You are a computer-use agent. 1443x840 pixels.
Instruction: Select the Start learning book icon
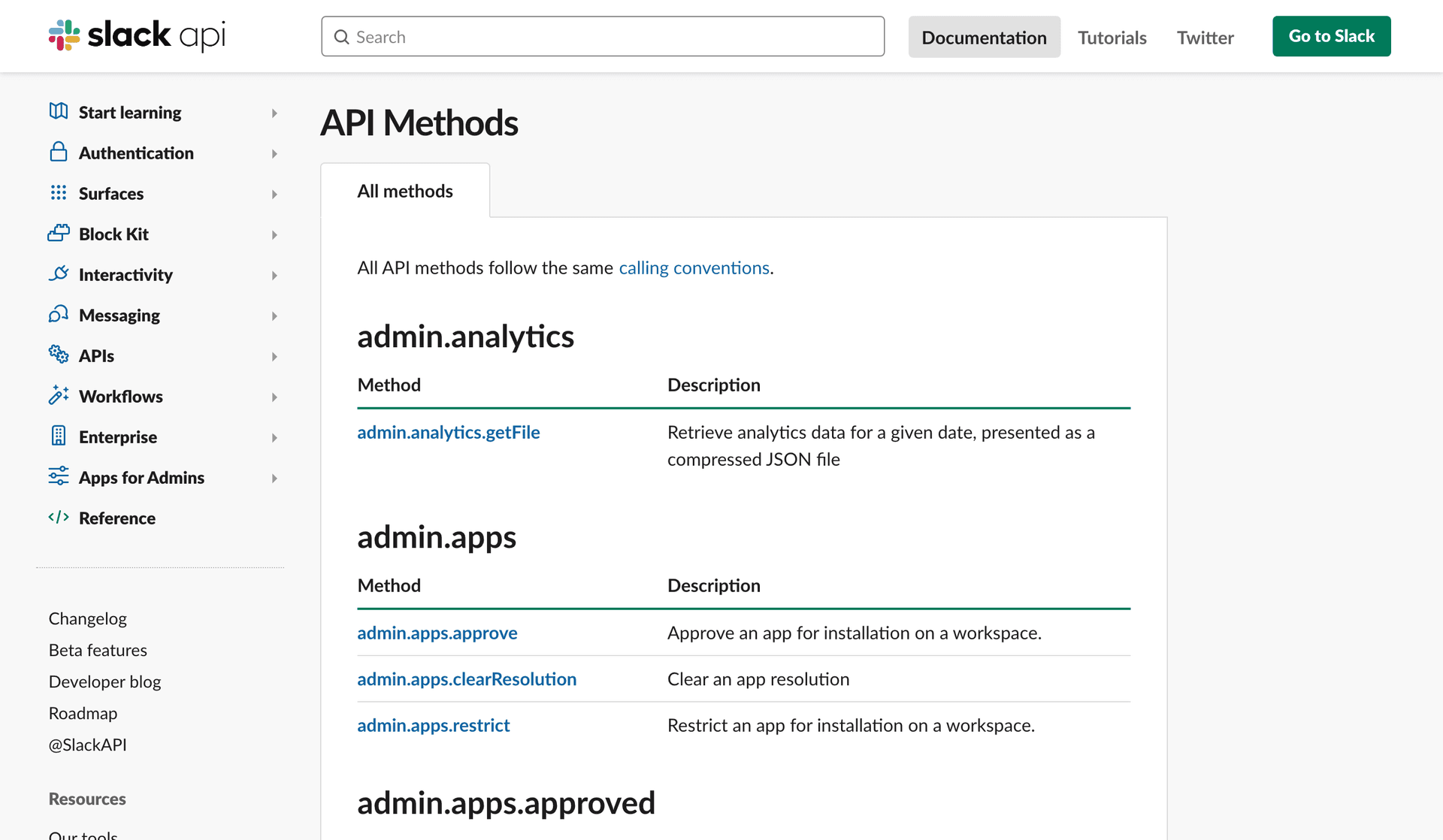(59, 111)
